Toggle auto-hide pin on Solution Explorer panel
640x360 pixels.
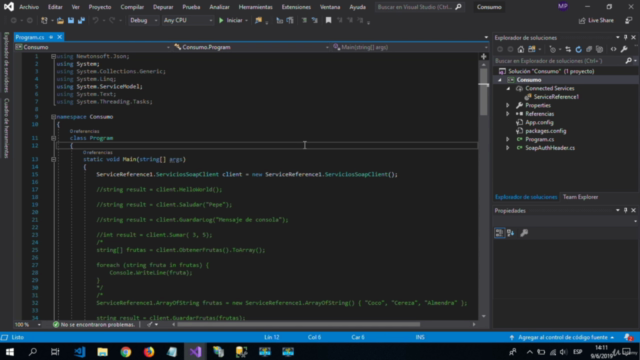click(625, 38)
